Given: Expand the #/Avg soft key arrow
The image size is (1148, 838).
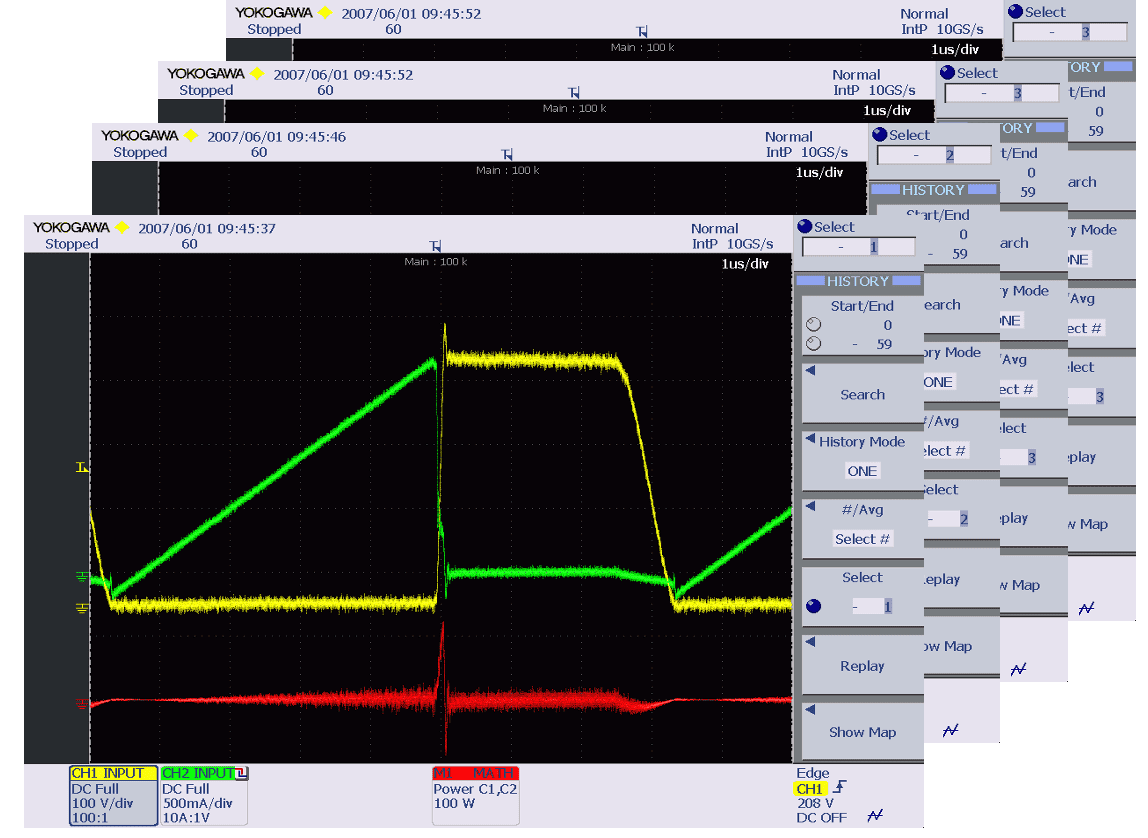Looking at the screenshot, I should pos(811,507).
